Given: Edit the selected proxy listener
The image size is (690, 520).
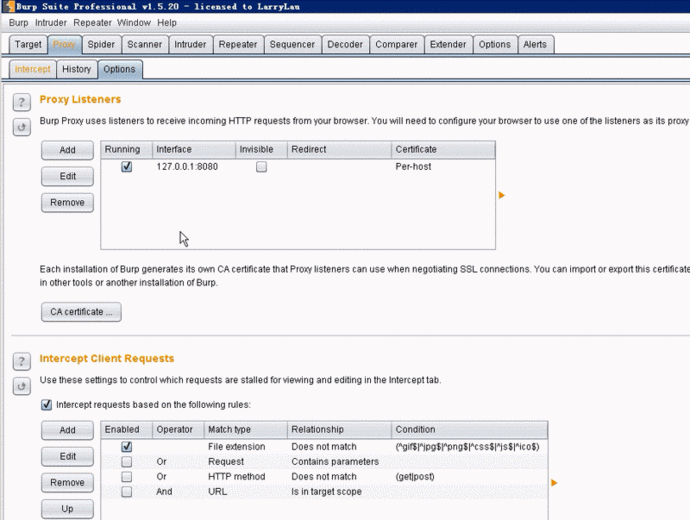Looking at the screenshot, I should (67, 176).
